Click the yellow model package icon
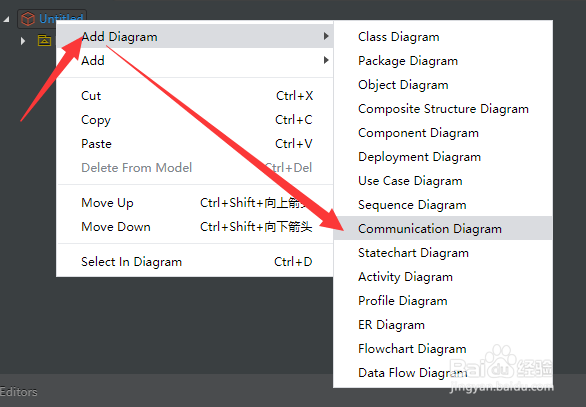 point(44,40)
